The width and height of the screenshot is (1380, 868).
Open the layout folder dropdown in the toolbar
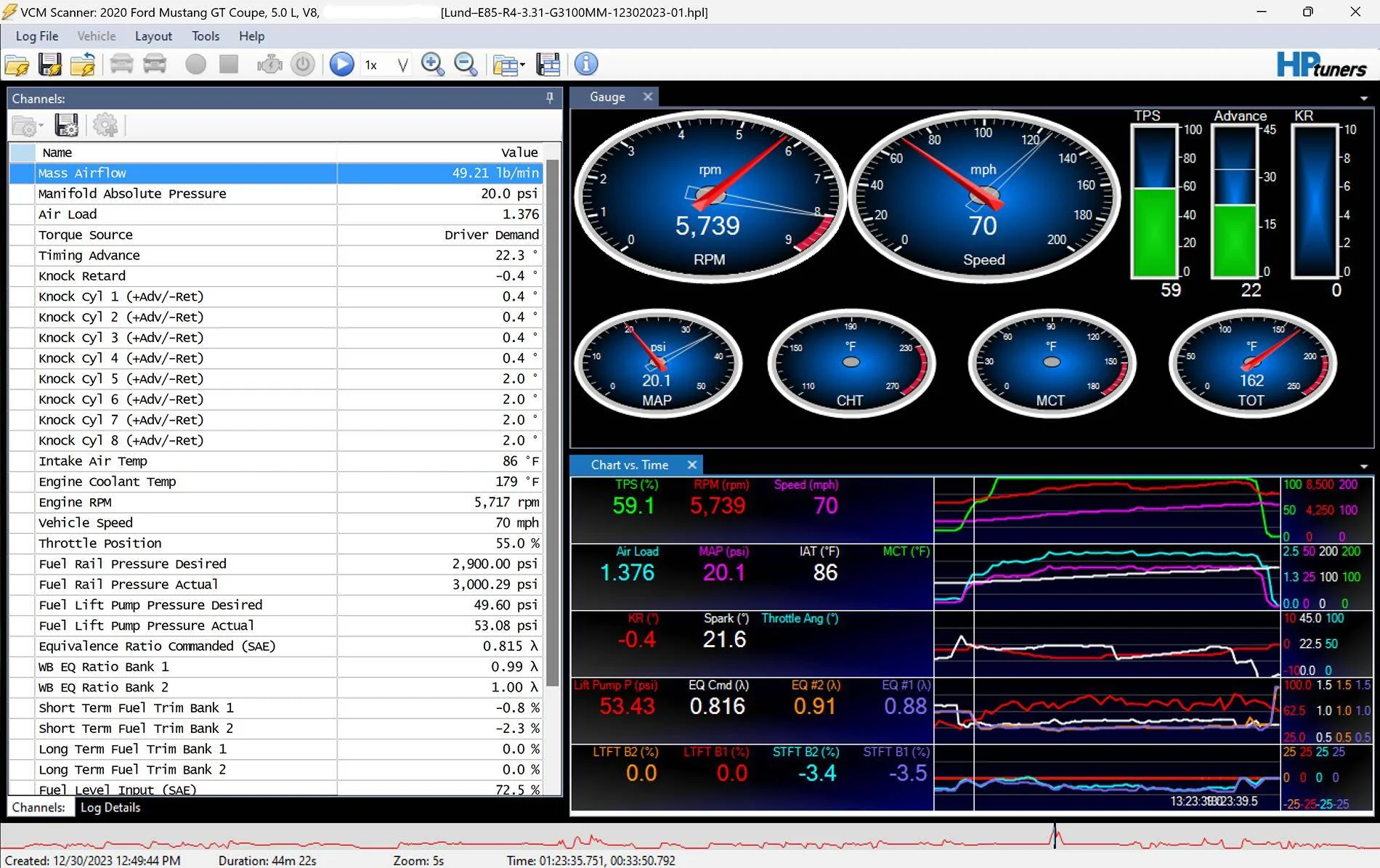click(x=508, y=65)
